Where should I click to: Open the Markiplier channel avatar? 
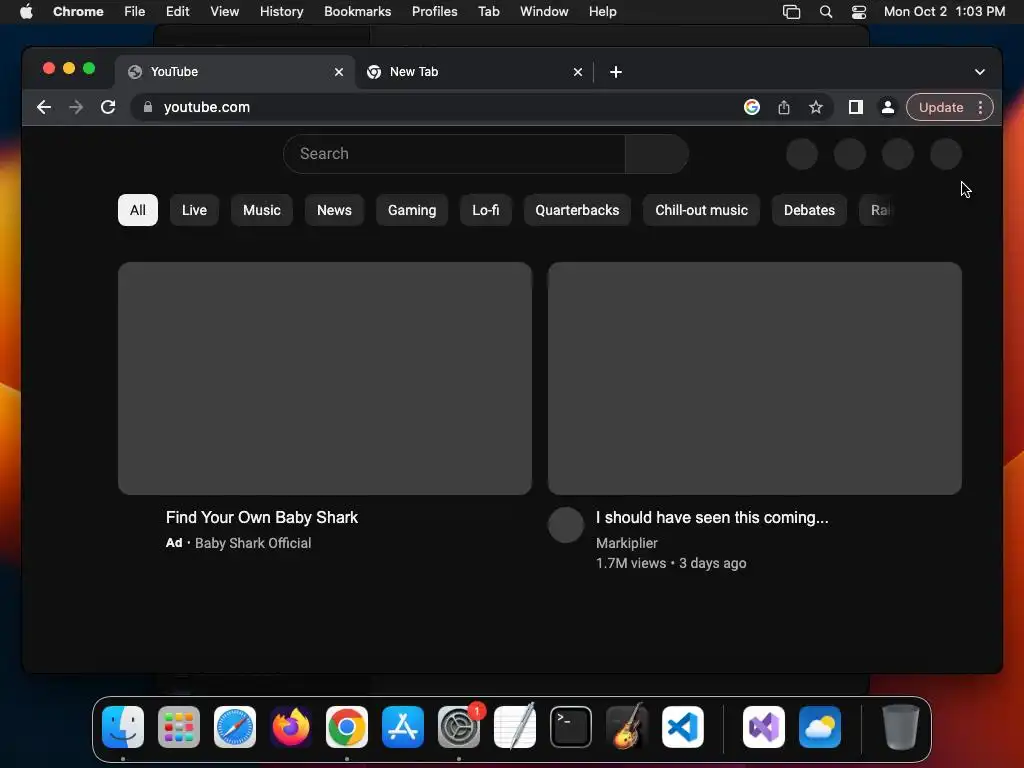pos(566,525)
